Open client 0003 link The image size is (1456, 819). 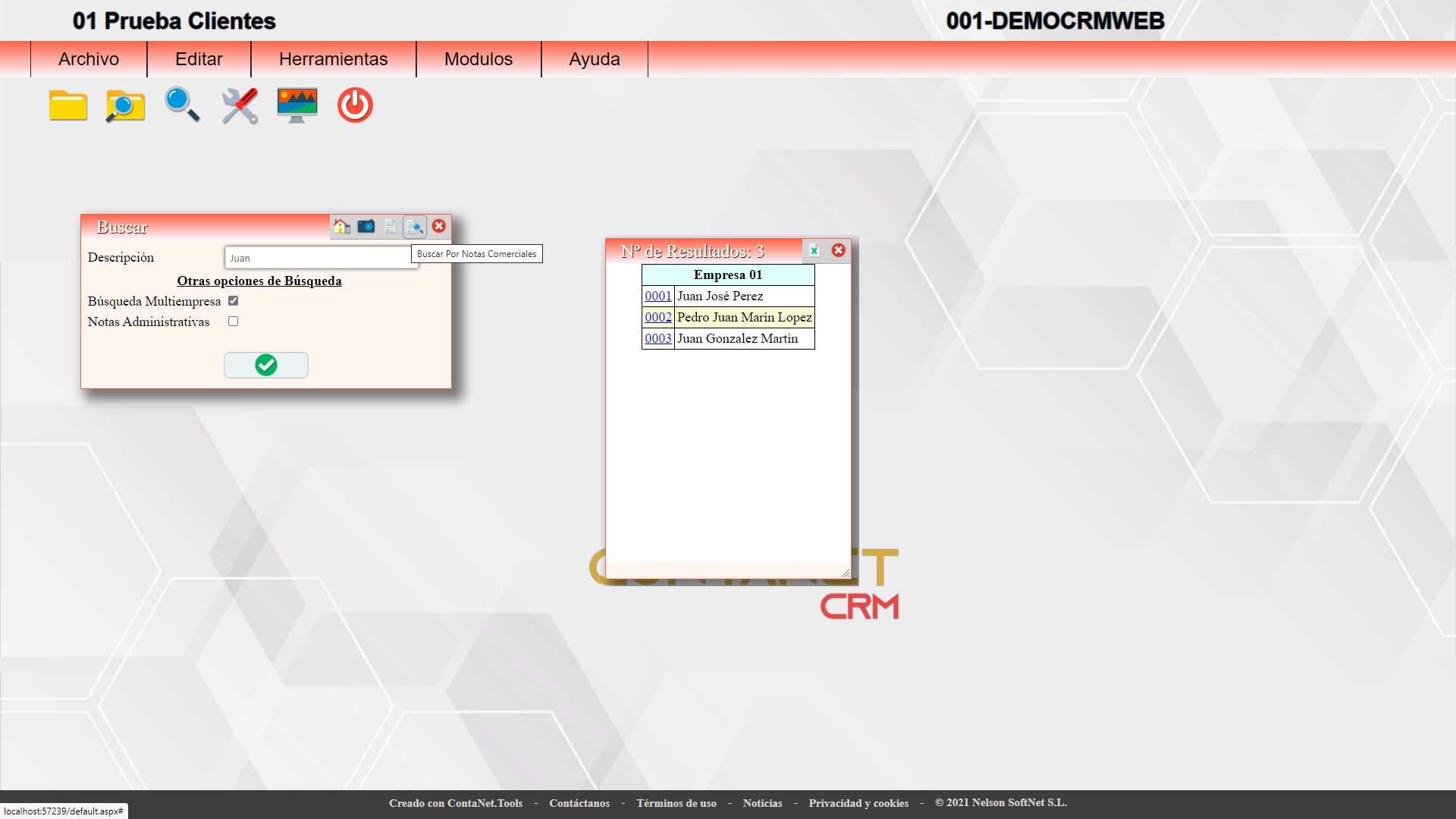(x=658, y=339)
